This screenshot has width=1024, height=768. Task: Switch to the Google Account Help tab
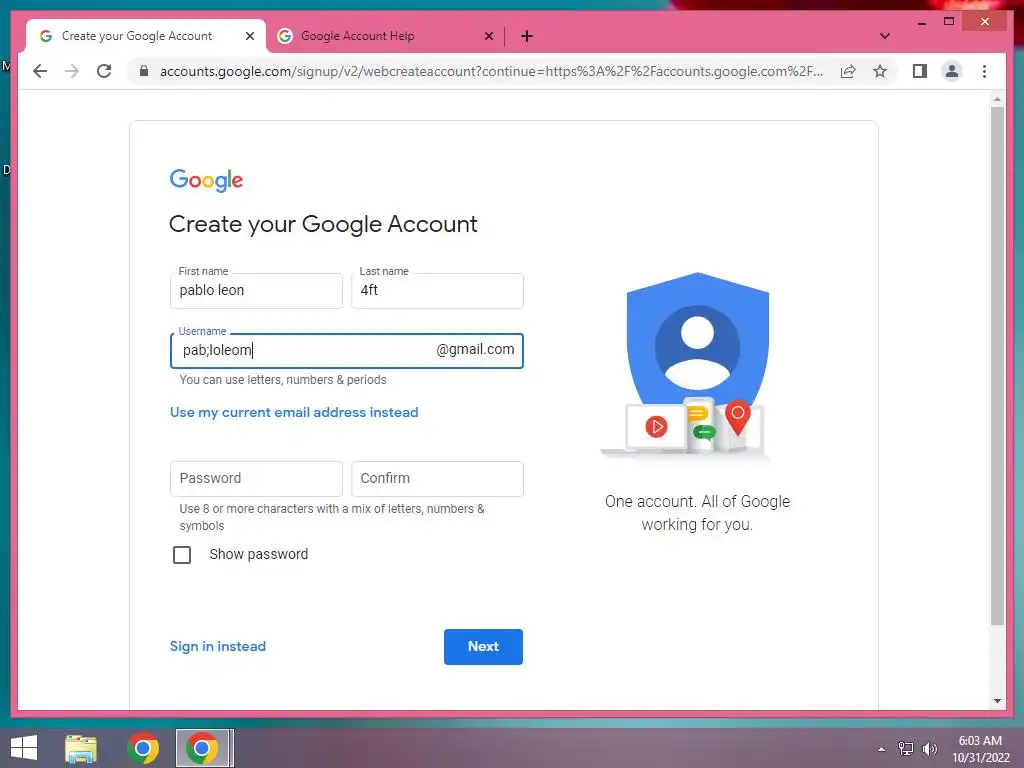(385, 36)
